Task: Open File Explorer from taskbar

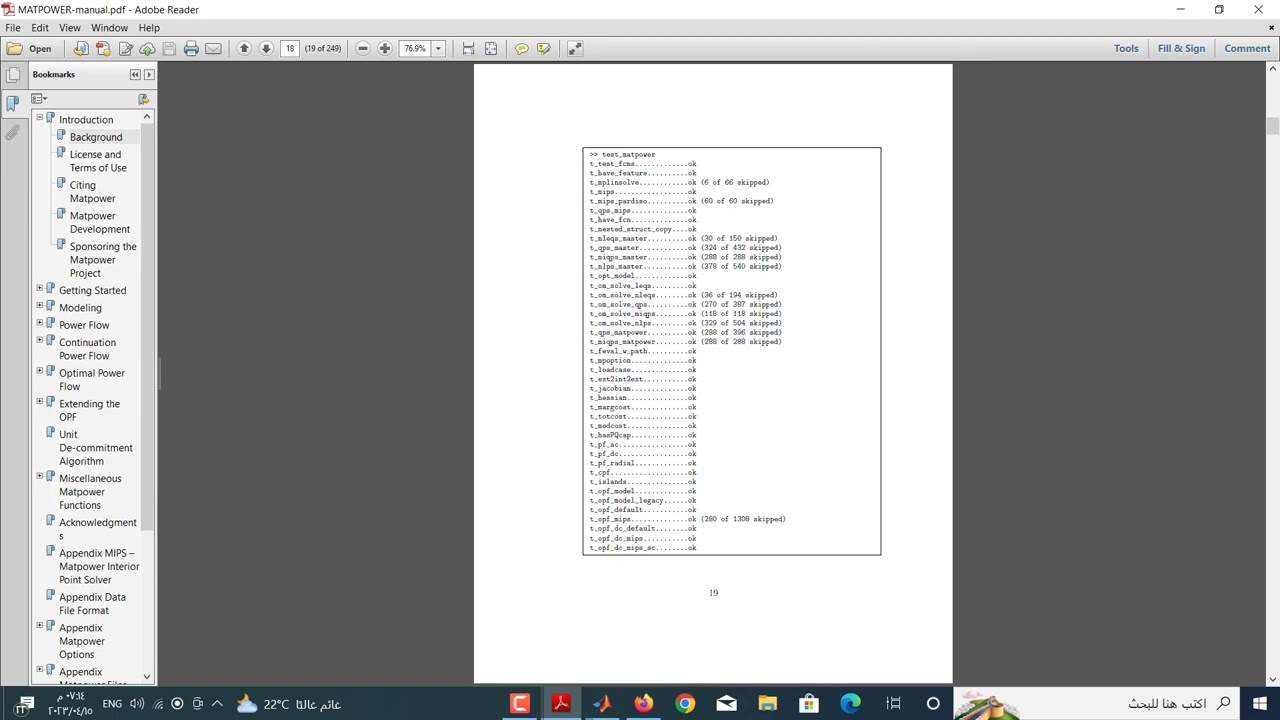Action: [767, 704]
